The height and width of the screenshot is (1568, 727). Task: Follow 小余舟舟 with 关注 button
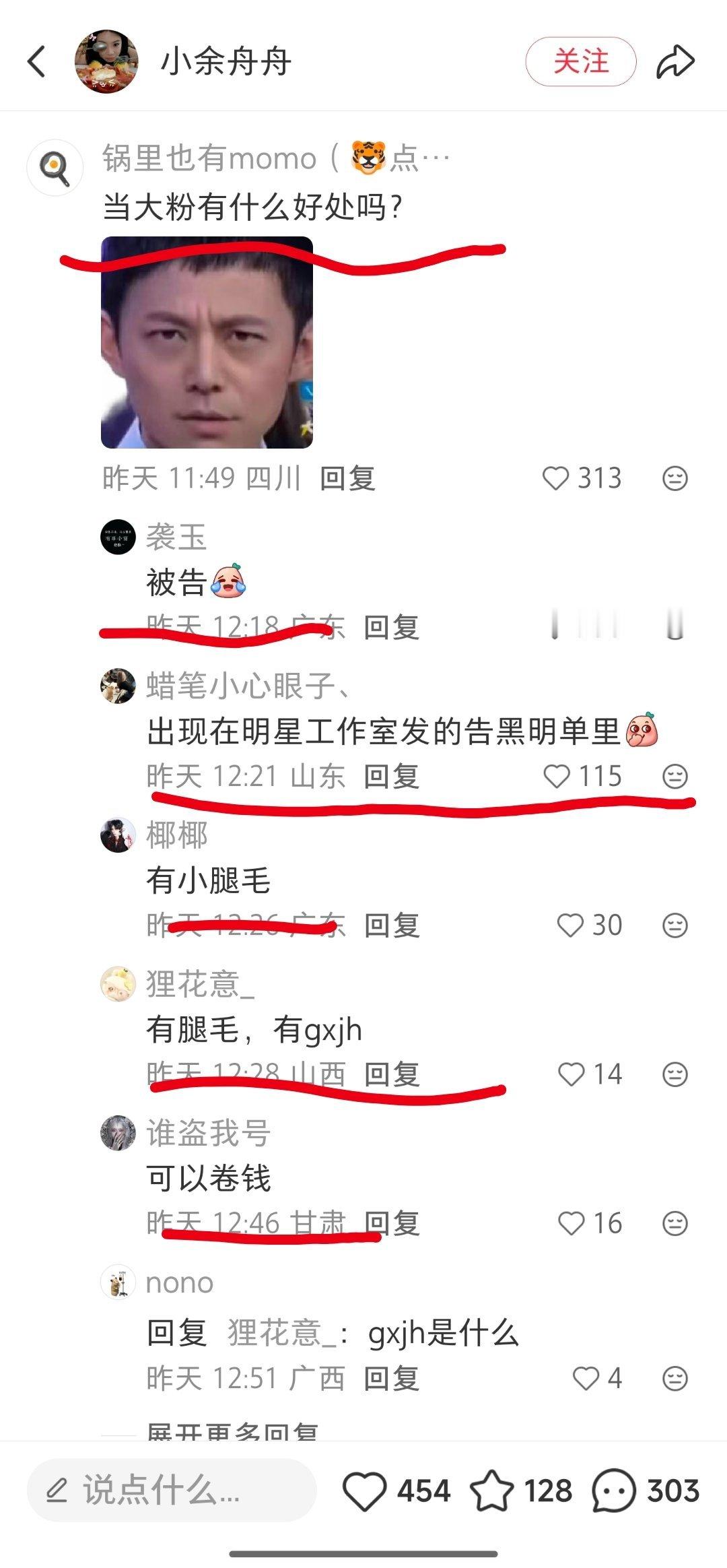click(581, 62)
